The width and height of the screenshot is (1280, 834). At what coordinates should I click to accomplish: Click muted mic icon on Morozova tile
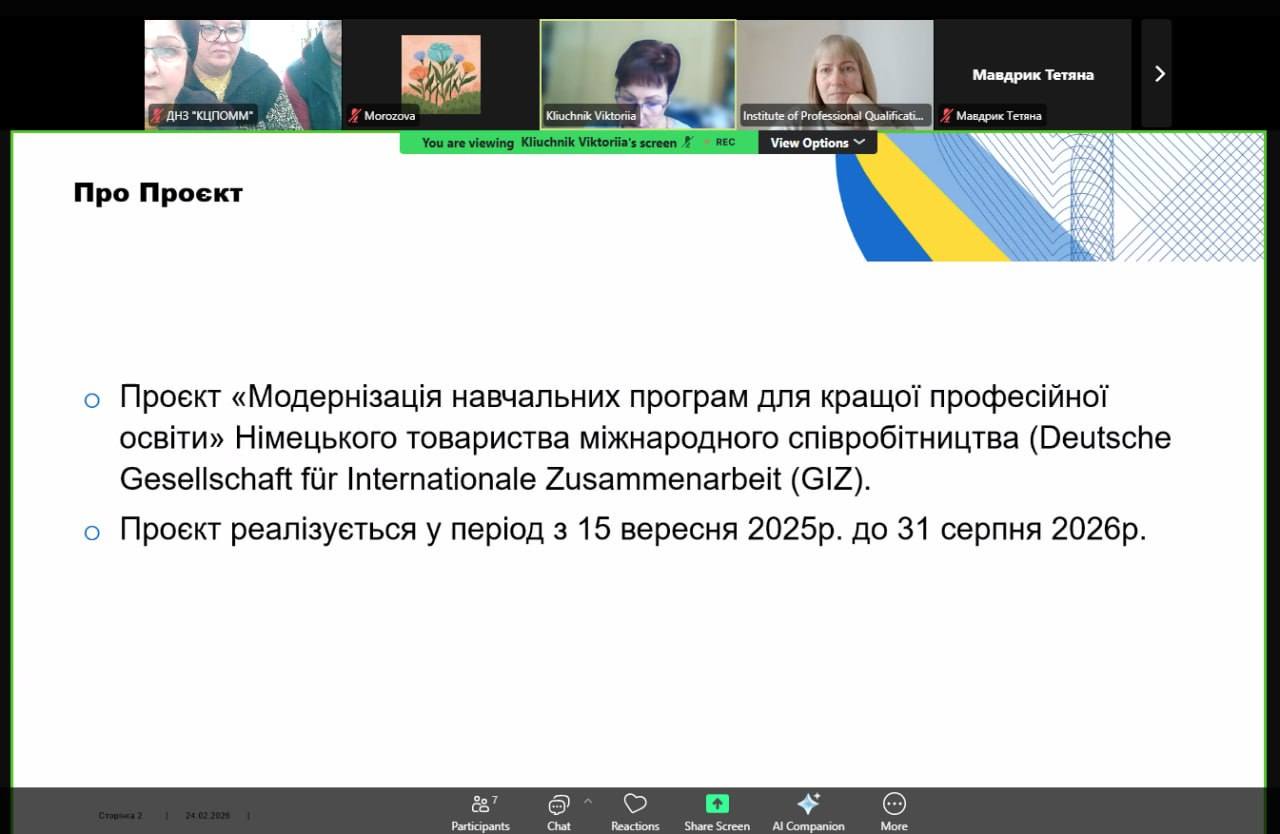tap(354, 116)
